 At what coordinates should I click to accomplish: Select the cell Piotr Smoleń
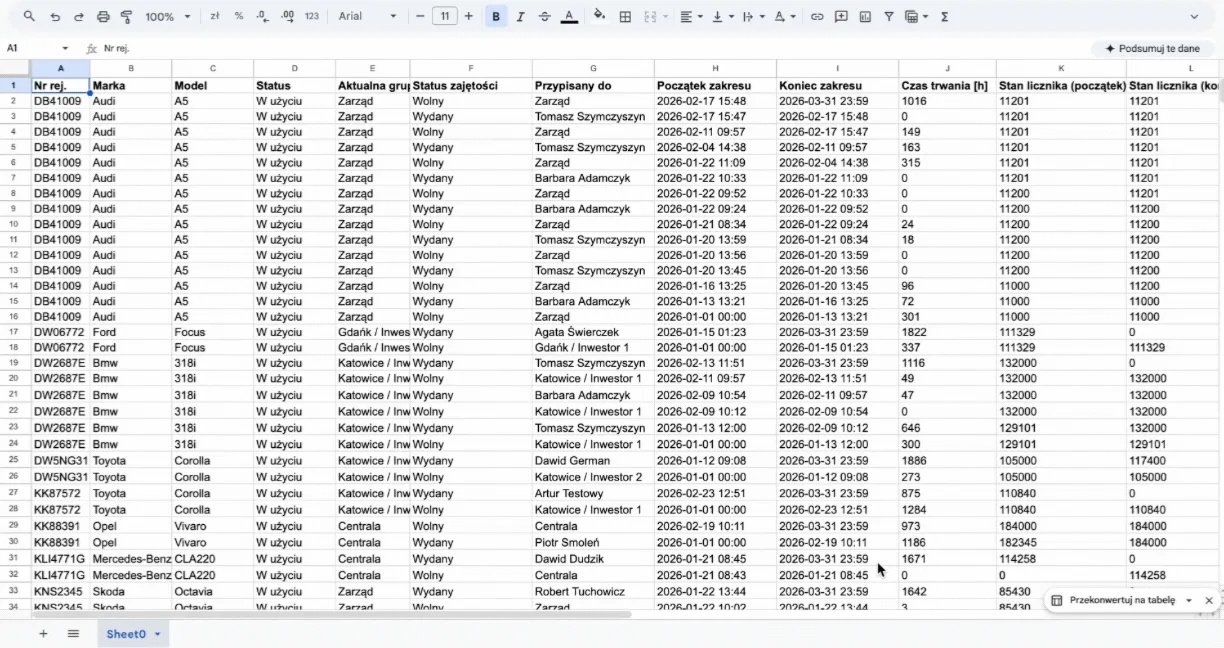593,542
